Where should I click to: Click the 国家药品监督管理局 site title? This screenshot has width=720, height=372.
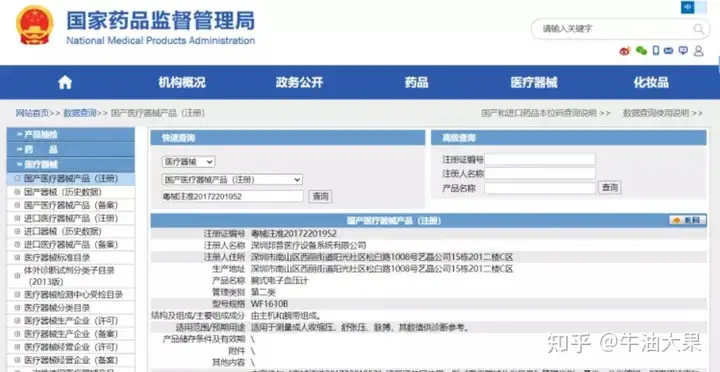pyautogui.click(x=160, y=21)
